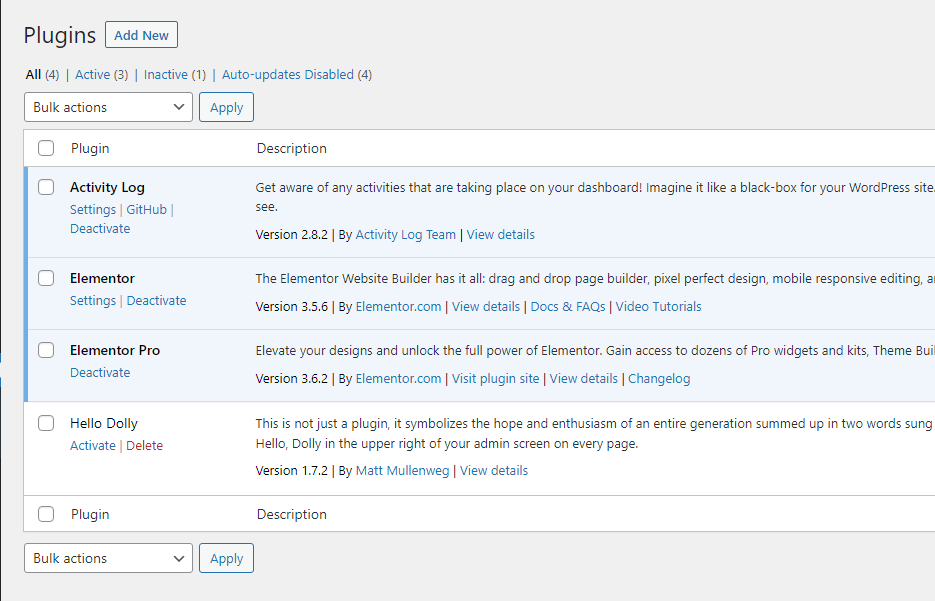Open the top Bulk actions dropdown
935x601 pixels.
click(109, 107)
